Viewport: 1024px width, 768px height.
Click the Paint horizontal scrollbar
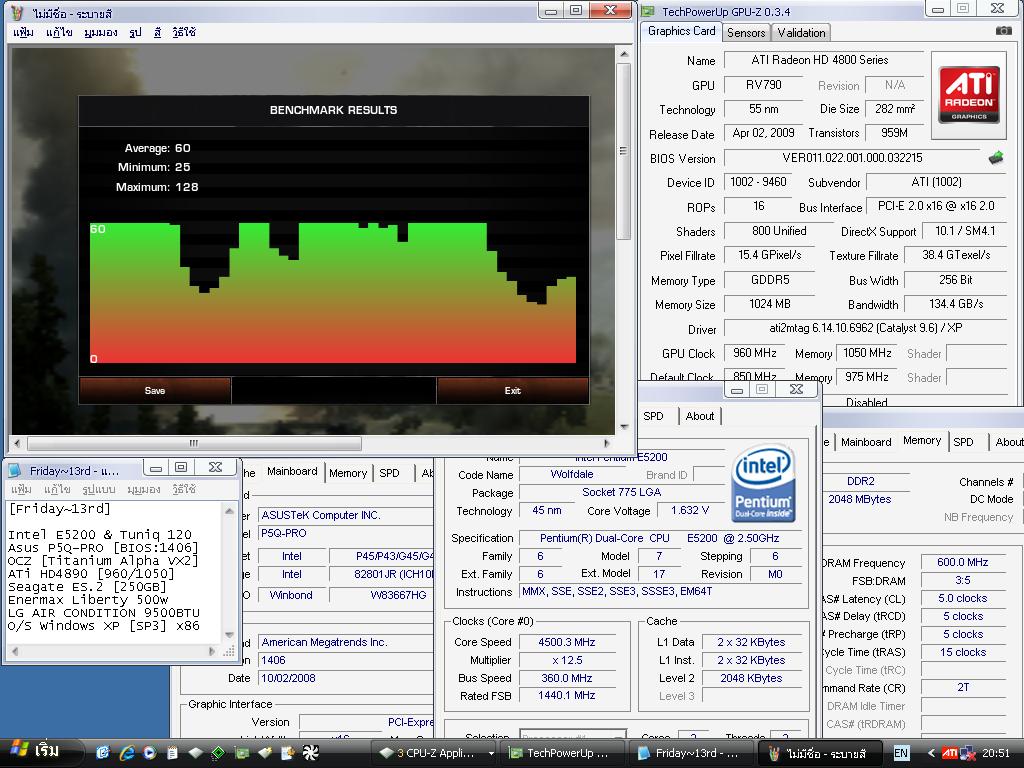point(194,443)
